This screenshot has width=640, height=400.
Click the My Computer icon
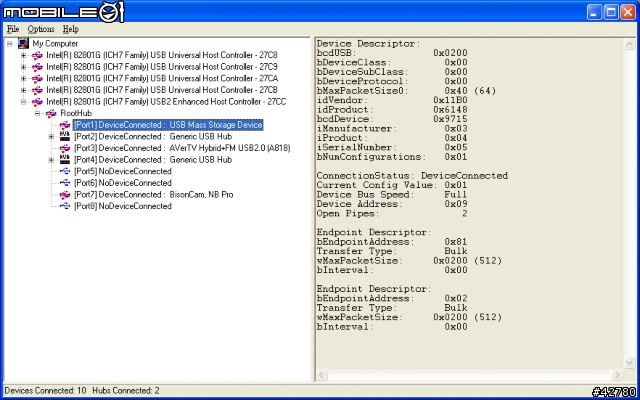coord(23,44)
